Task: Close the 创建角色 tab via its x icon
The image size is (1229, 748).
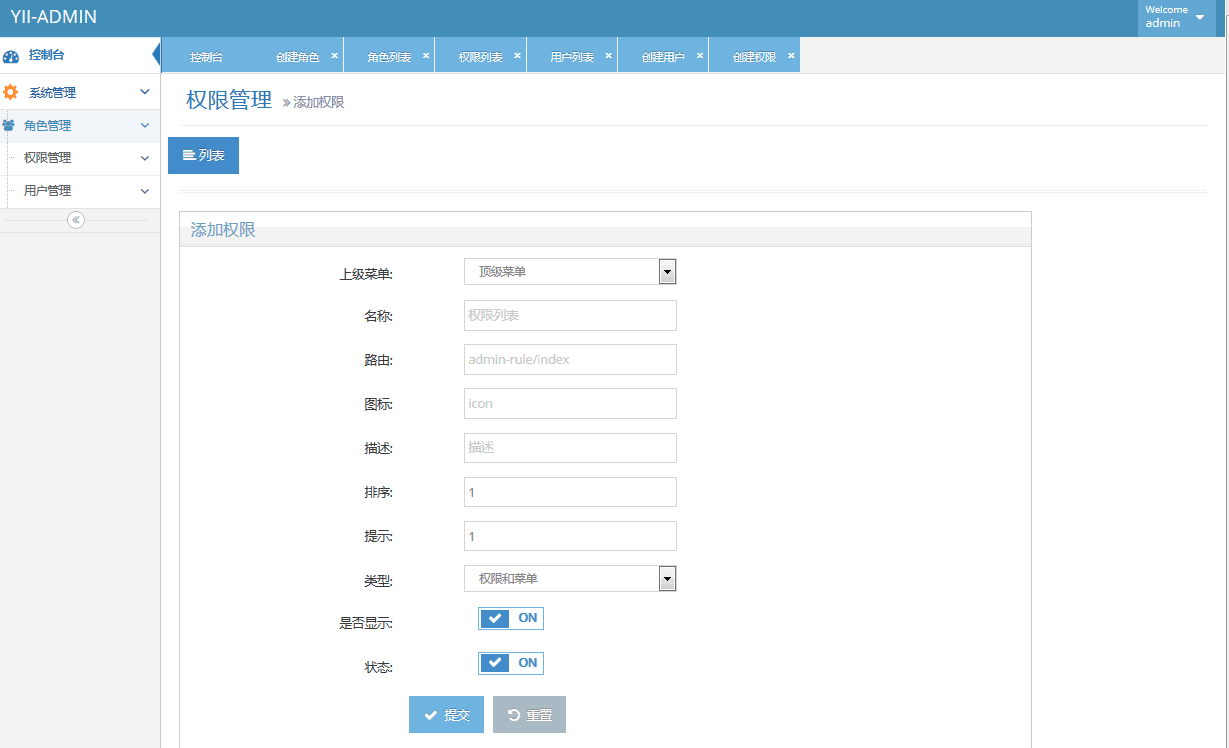Action: point(334,56)
